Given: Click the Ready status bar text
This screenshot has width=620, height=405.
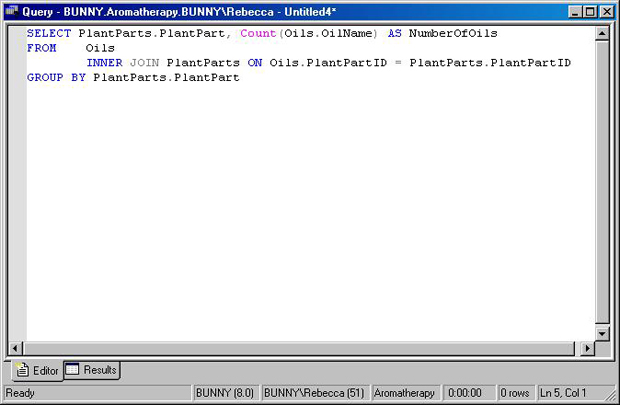Looking at the screenshot, I should point(20,393).
